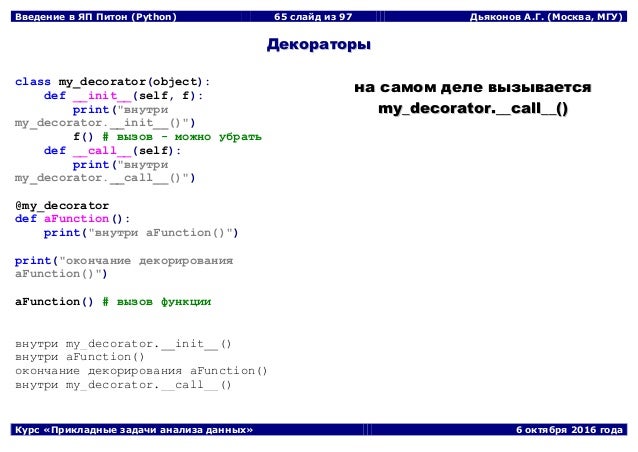Click the line print("внутри aFunction()")
This screenshot has height=452, width=638.
141,233
